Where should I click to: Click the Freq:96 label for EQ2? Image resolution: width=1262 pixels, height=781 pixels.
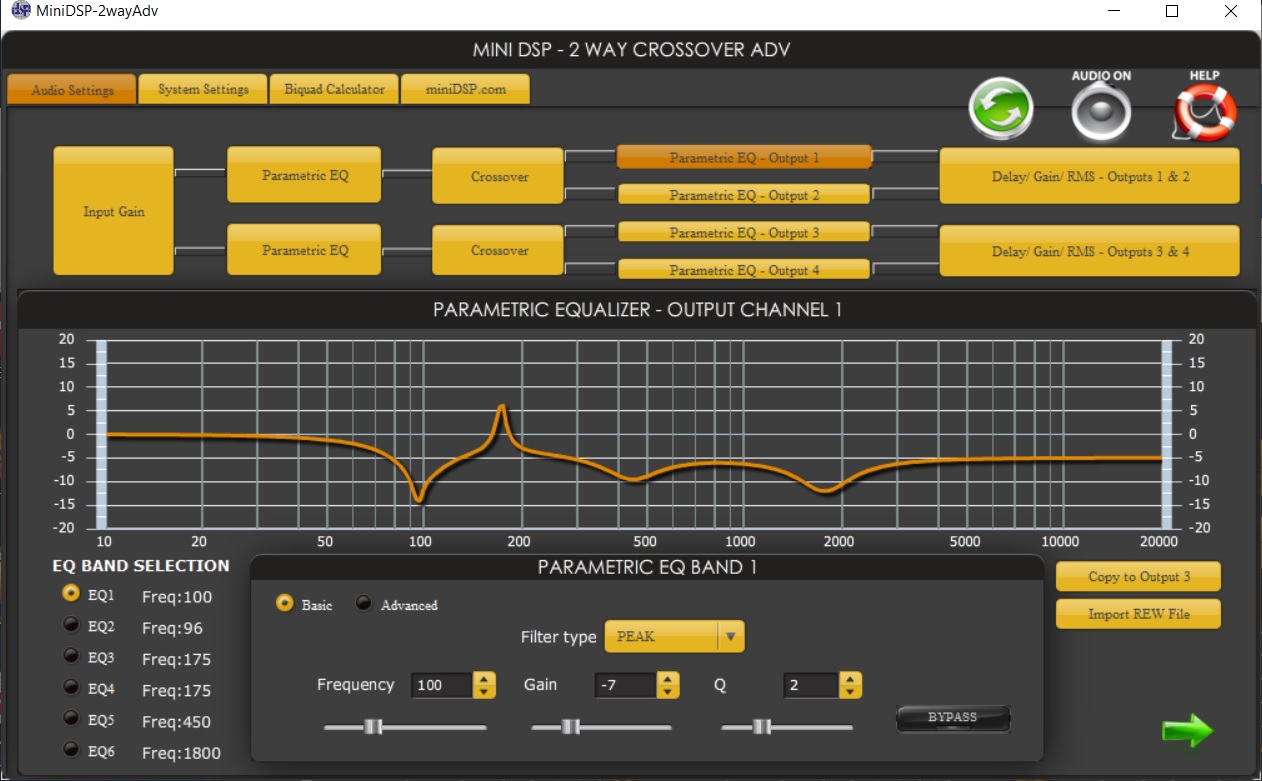(172, 628)
